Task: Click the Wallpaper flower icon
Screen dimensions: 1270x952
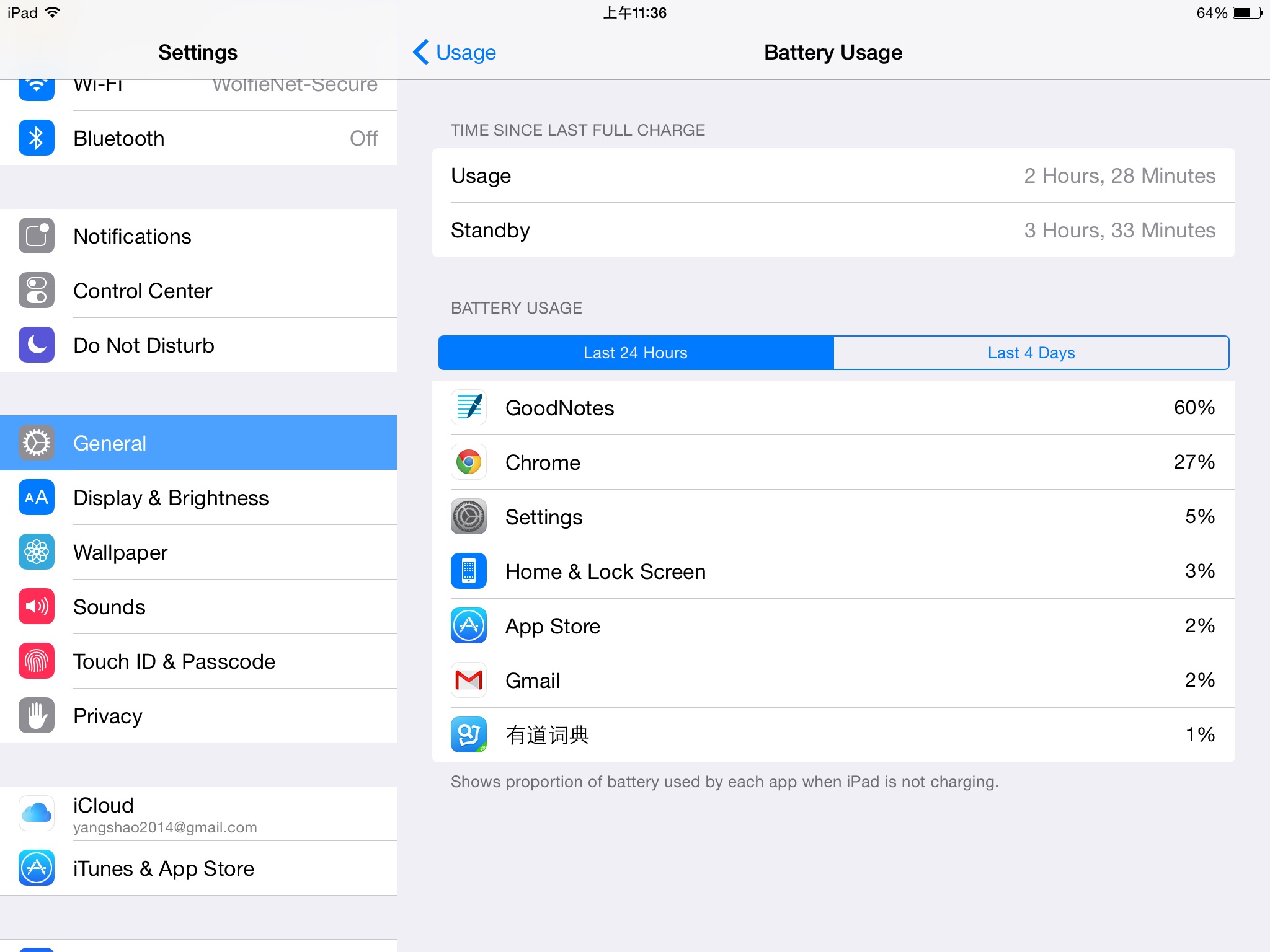Action: [37, 552]
